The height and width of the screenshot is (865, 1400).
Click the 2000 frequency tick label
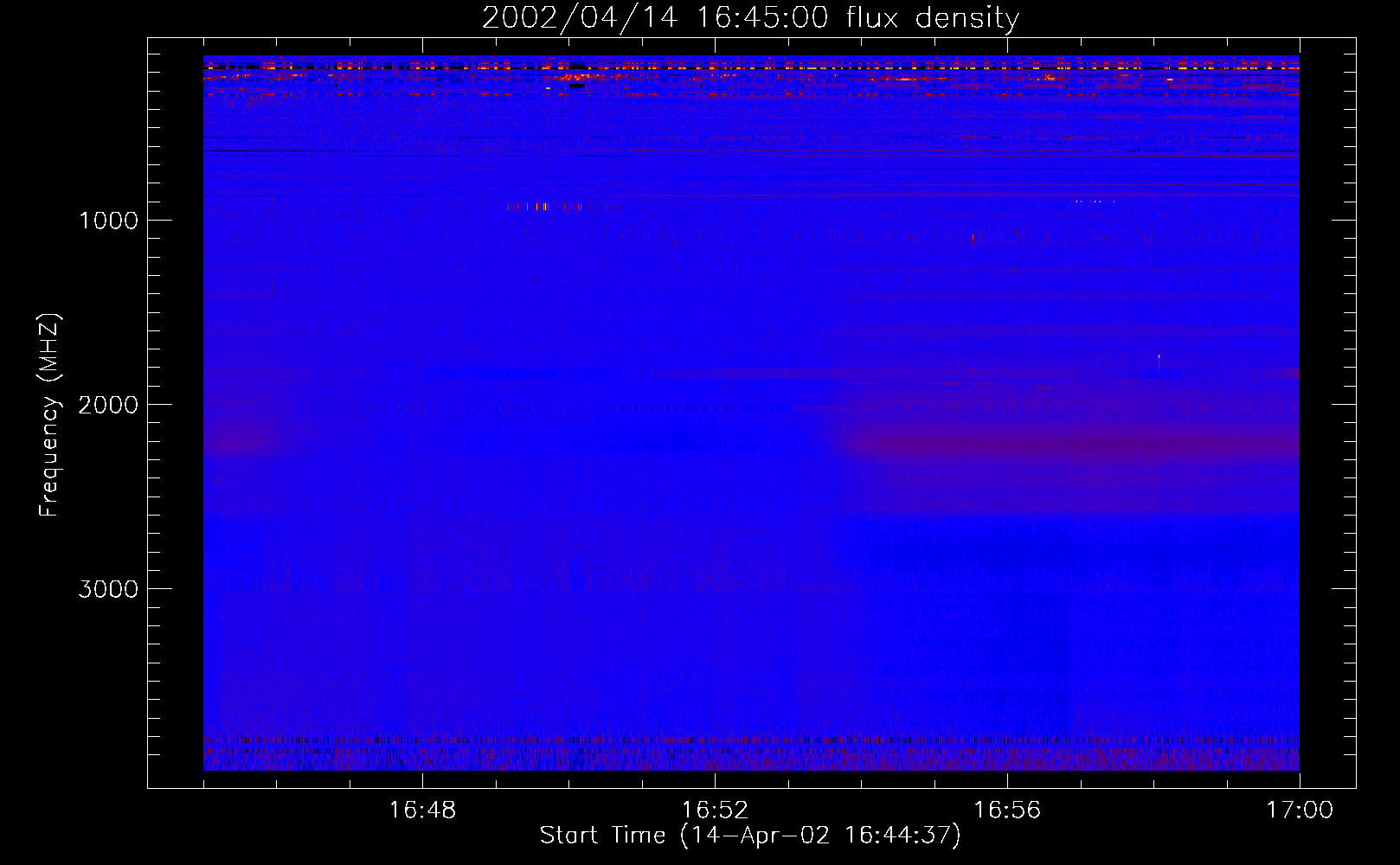[108, 405]
